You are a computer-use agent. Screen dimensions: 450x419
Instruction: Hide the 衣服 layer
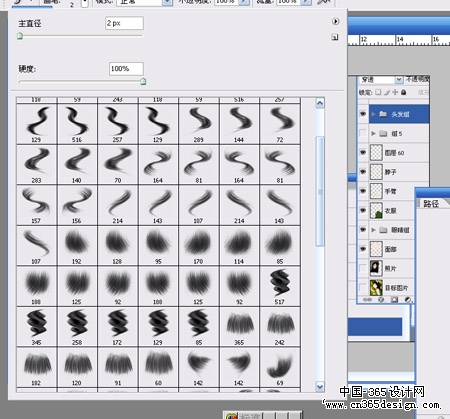(x=363, y=210)
